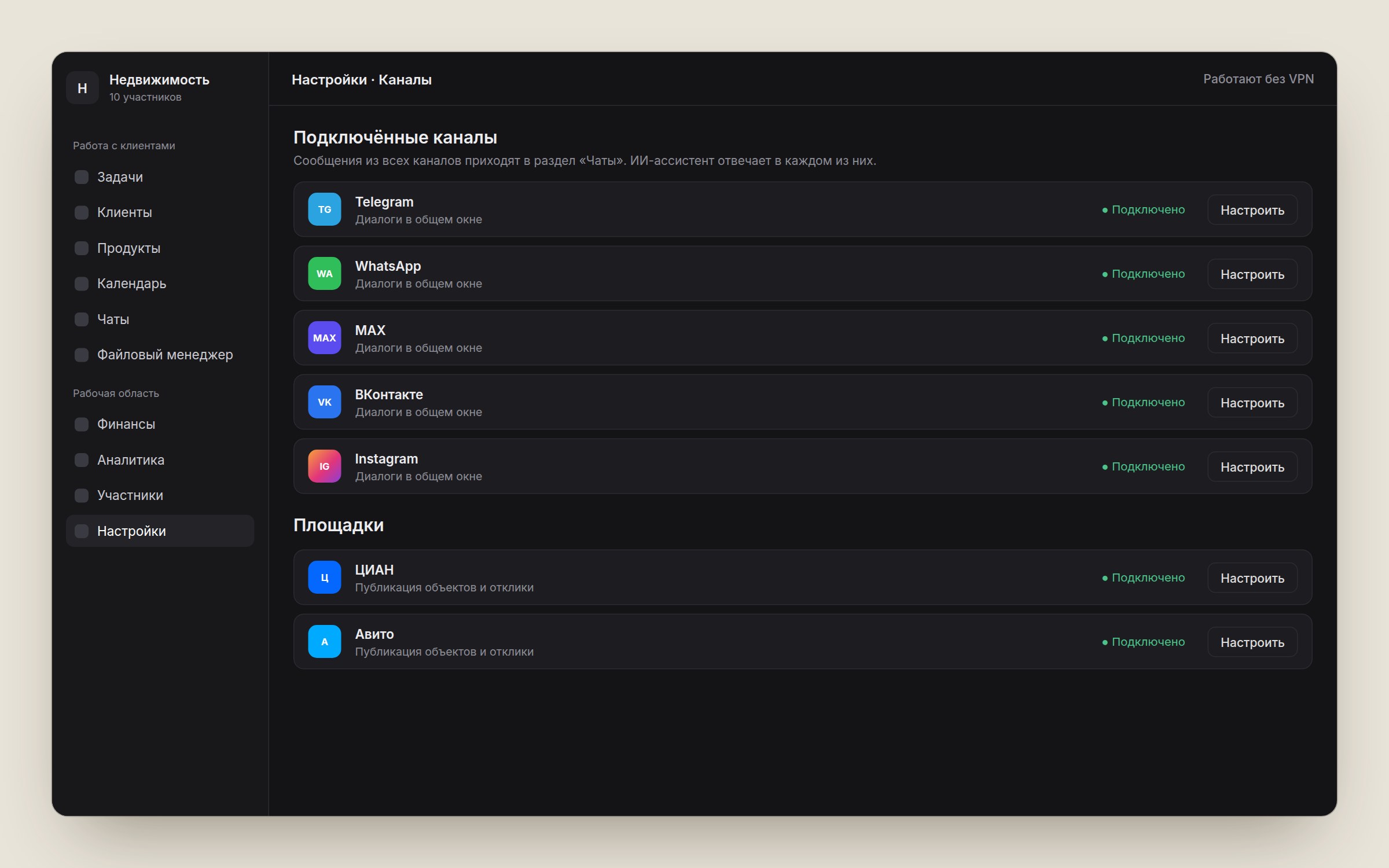1389x868 pixels.
Task: Click Настроить in the Instagram row
Action: [1252, 466]
